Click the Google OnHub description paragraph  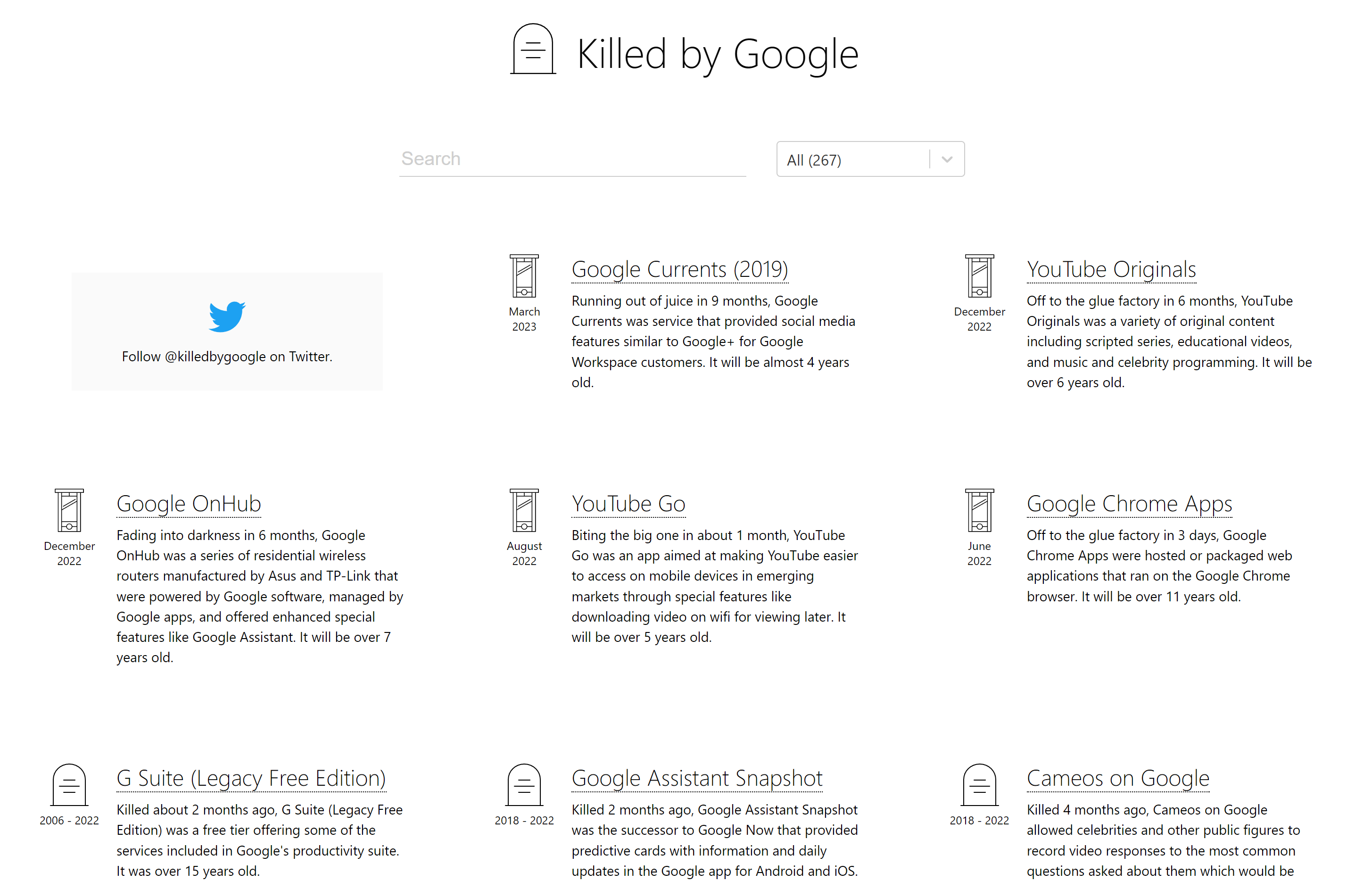(x=260, y=596)
